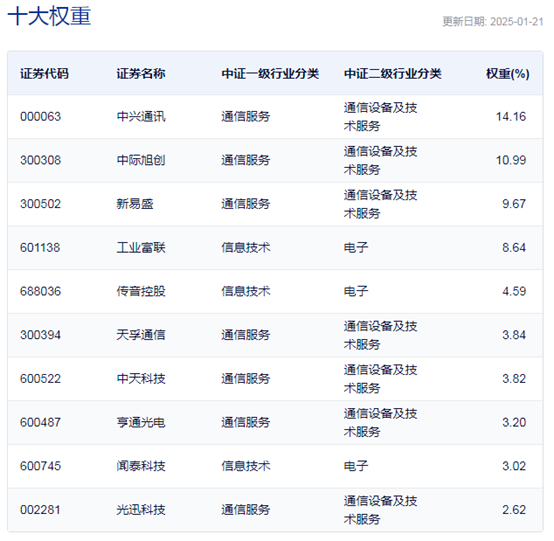
Task: Select the 中证一级行业分类 column header
Action: (x=270, y=73)
